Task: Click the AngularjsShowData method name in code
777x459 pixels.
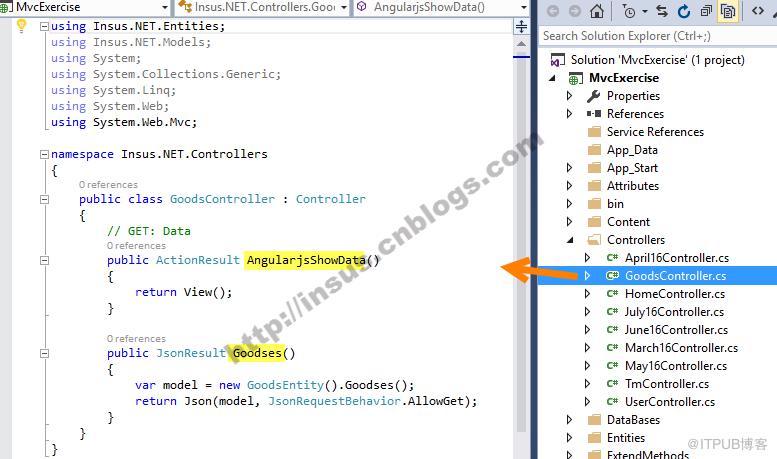Action: 306,260
